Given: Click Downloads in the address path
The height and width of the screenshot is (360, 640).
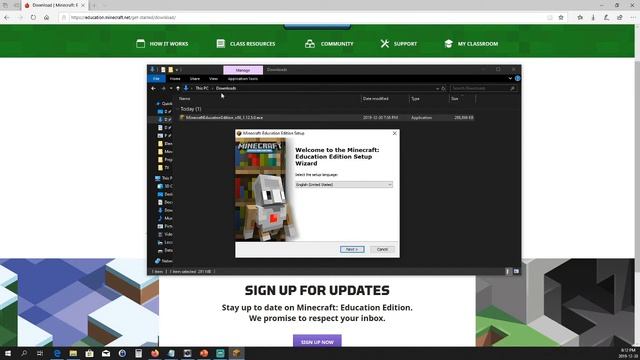Looking at the screenshot, I should [226, 88].
